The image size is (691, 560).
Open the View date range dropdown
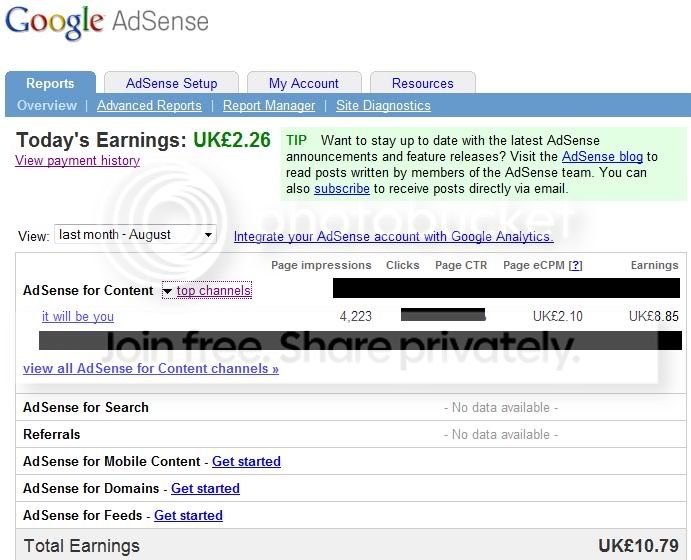[135, 234]
